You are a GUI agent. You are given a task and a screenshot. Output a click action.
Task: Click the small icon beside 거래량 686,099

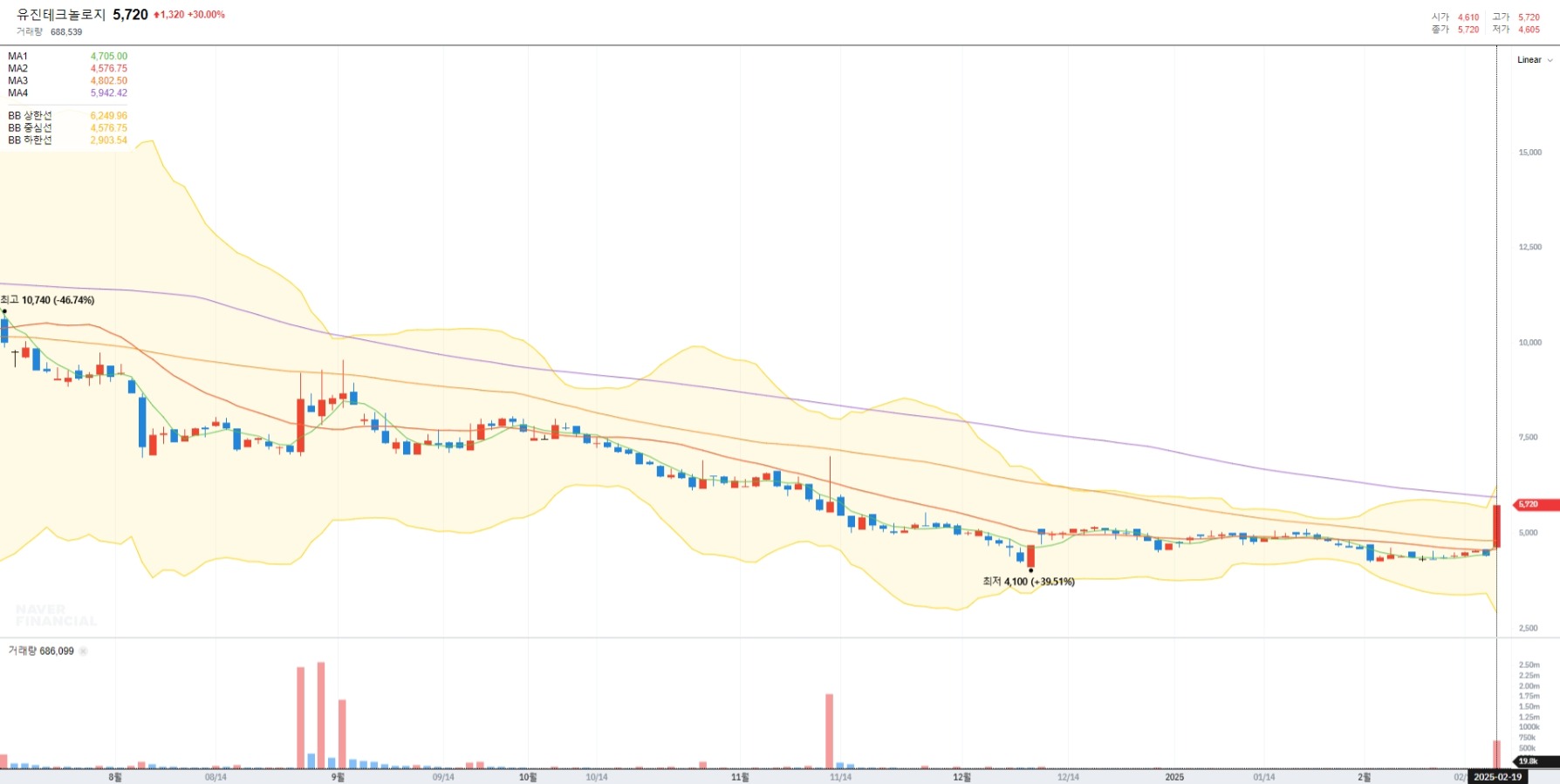coord(84,651)
